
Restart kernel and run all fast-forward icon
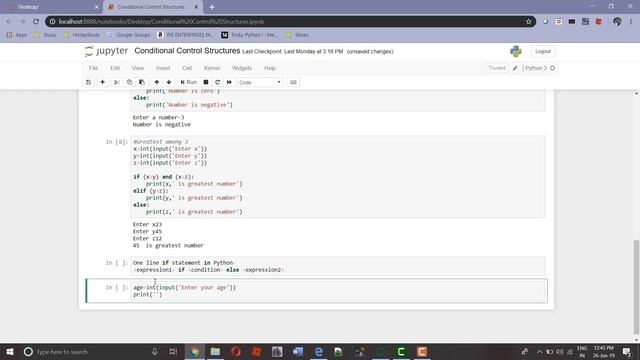point(229,82)
